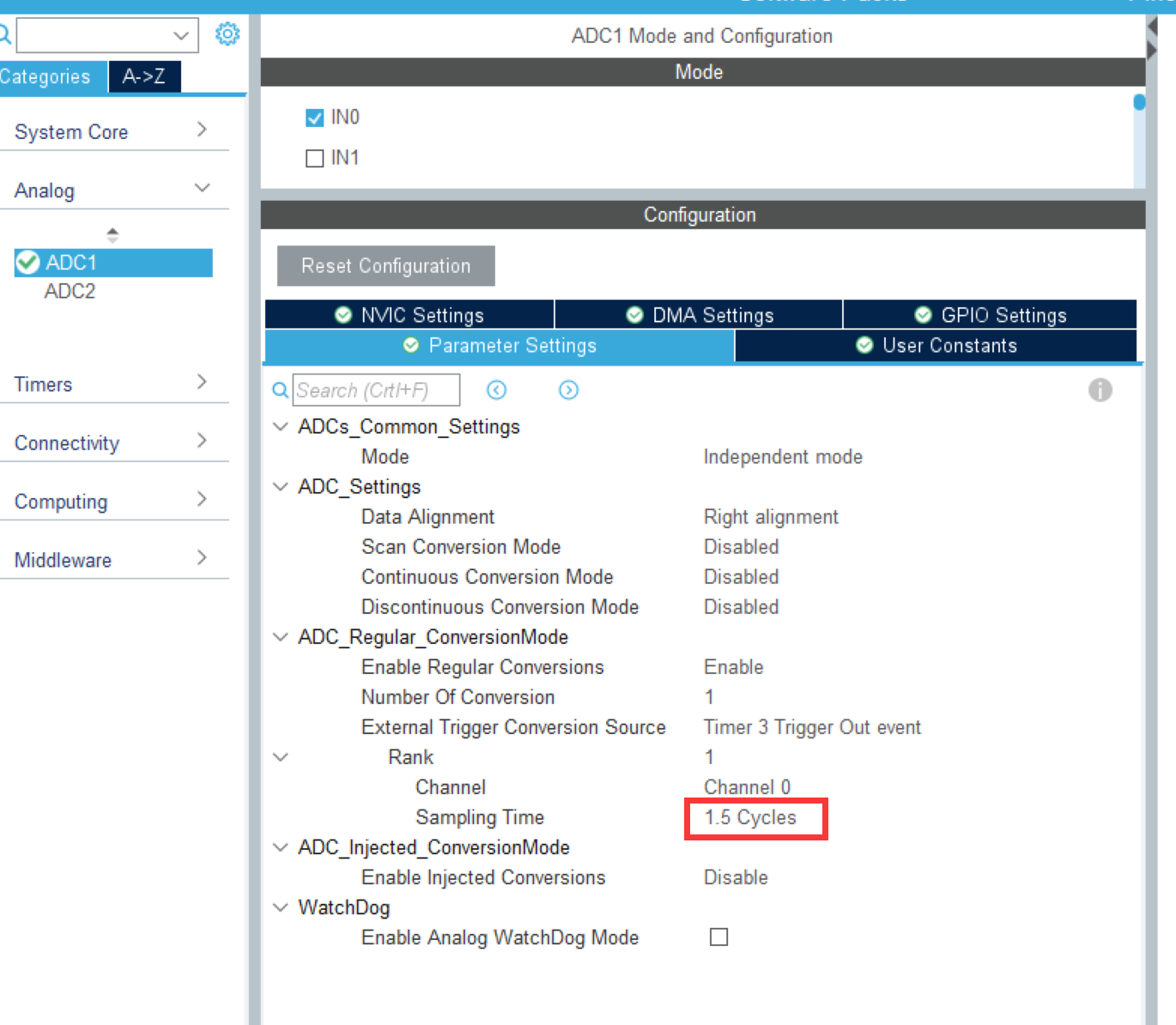This screenshot has width=1176, height=1025.
Task: Collapse the WatchDog group
Action: pos(280,907)
